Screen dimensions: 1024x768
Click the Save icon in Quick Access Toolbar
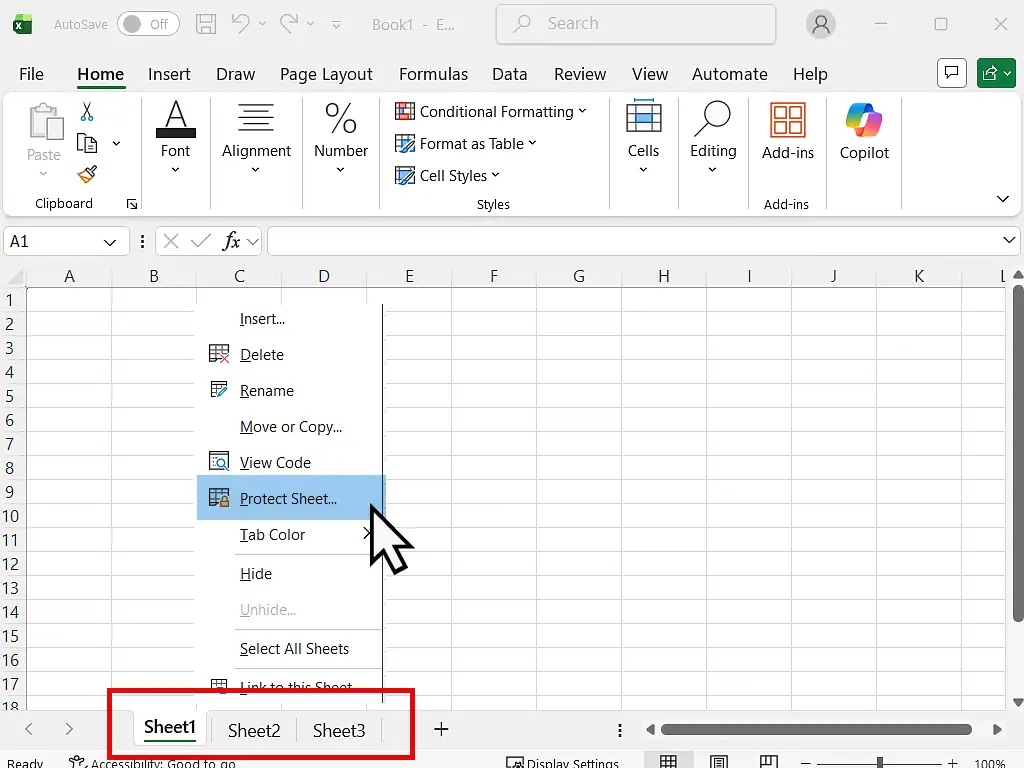click(207, 23)
